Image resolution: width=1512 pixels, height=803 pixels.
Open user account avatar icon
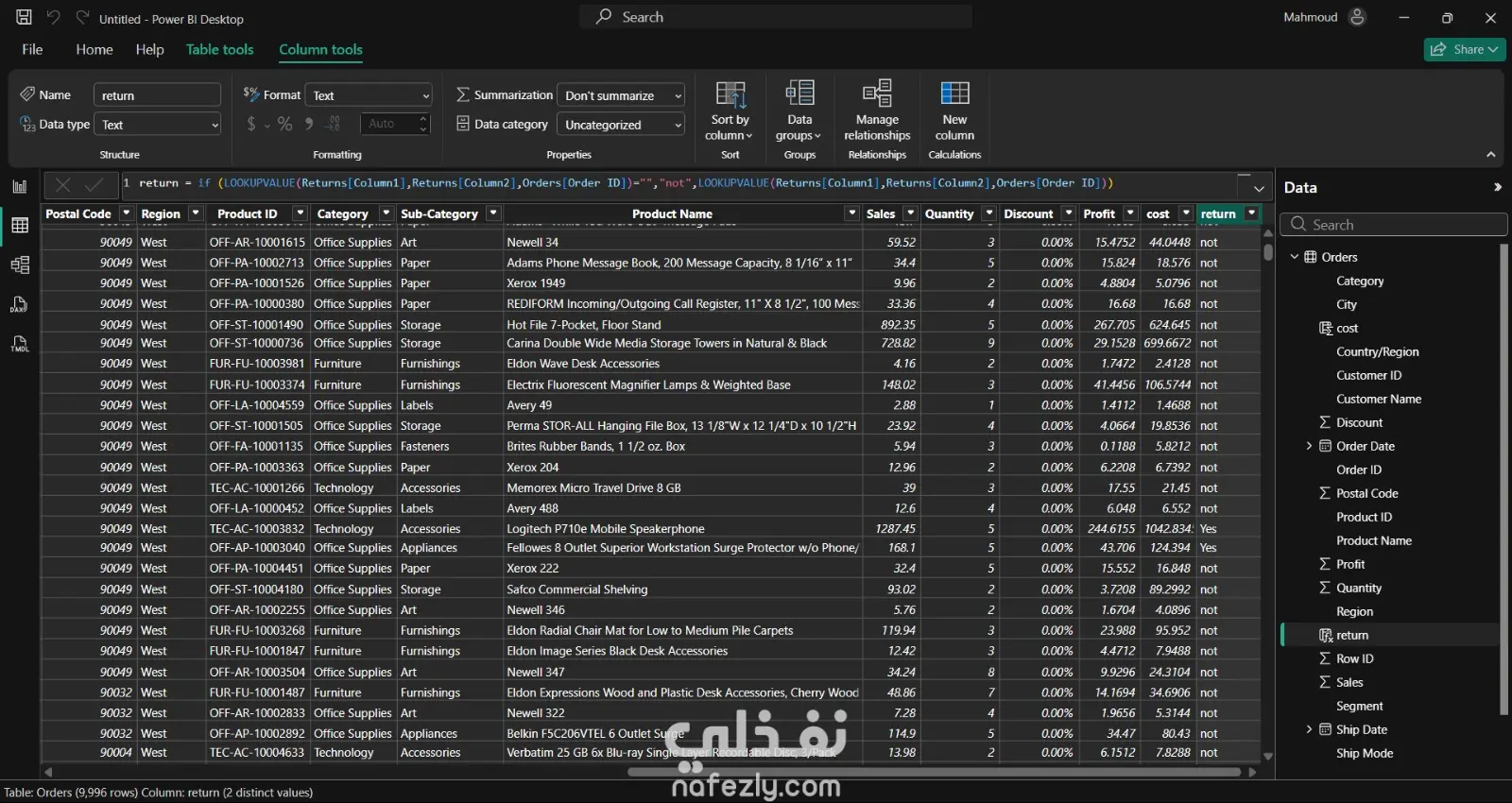pos(1357,17)
